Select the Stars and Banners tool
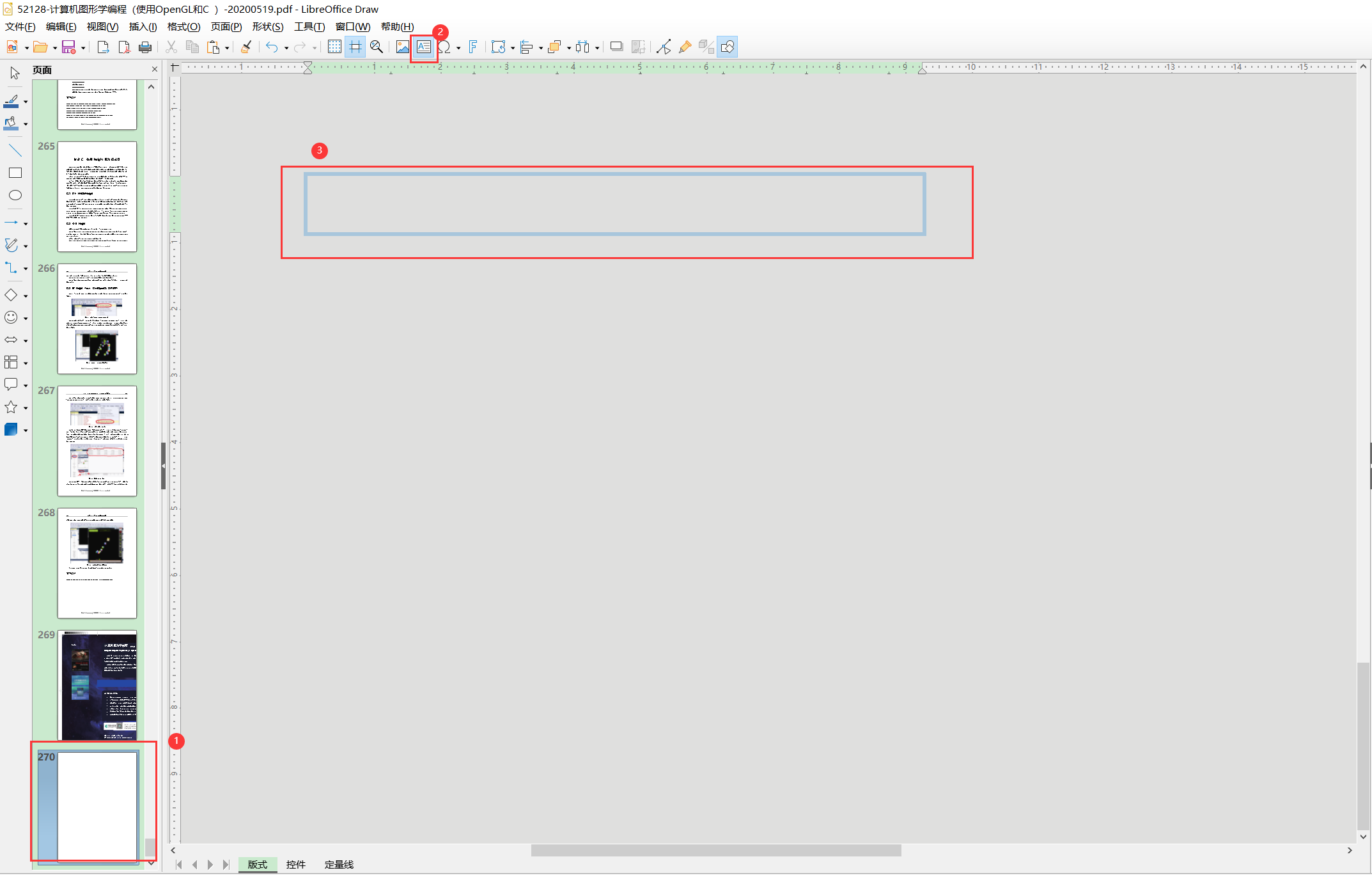This screenshot has width=1372, height=875. [12, 407]
